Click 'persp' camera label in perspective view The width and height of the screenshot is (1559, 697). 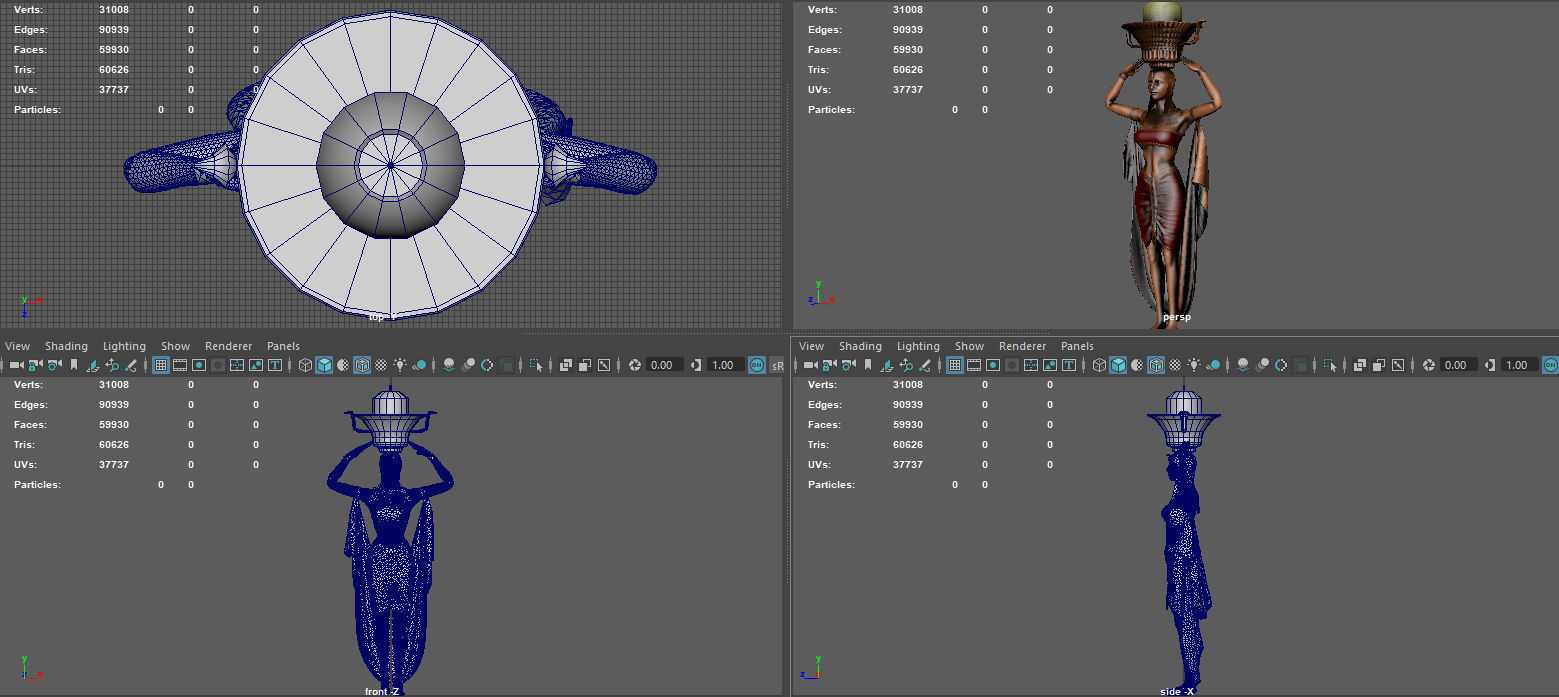tap(1176, 317)
